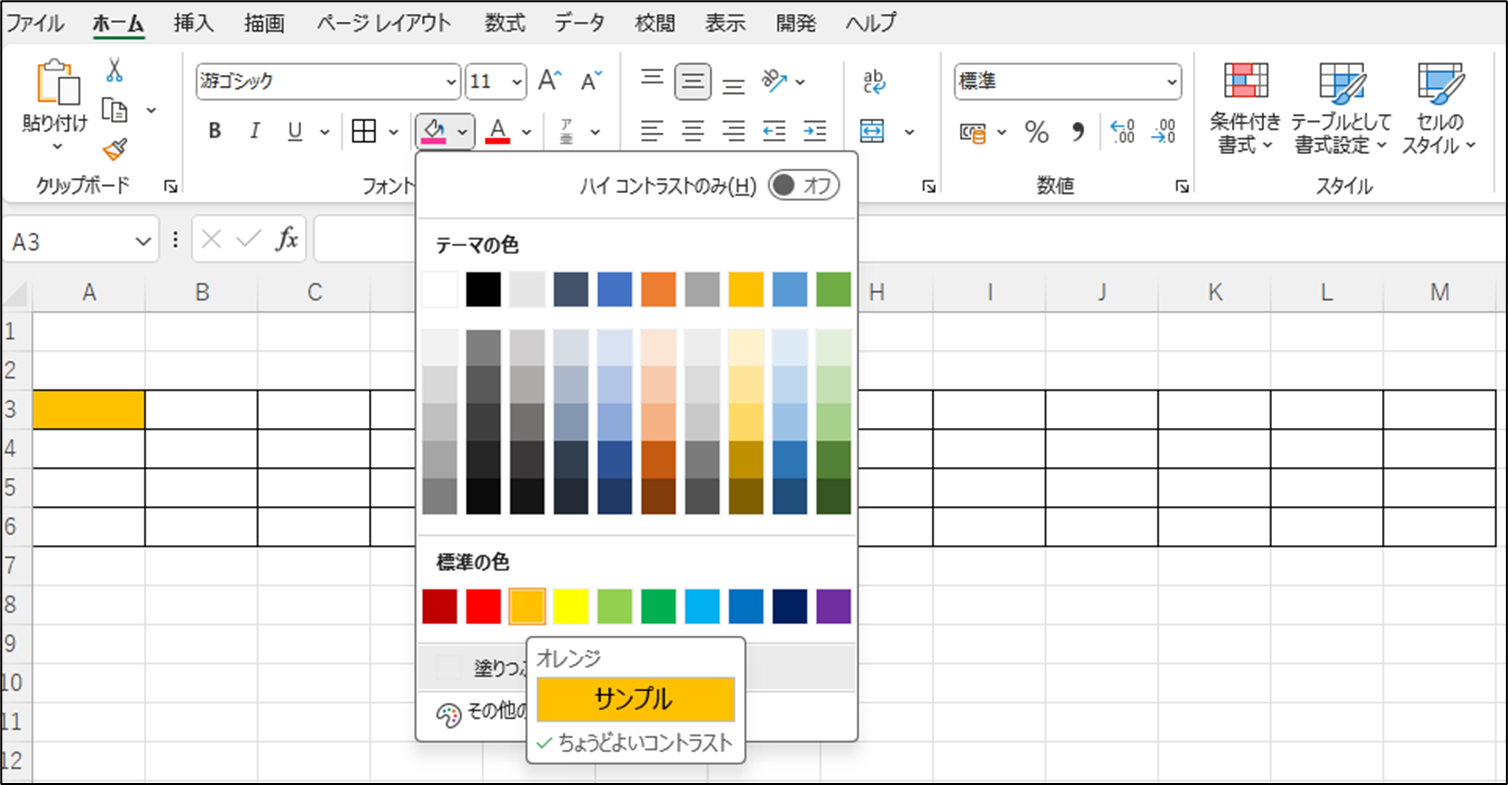Click the center horizontally icon

click(x=693, y=131)
